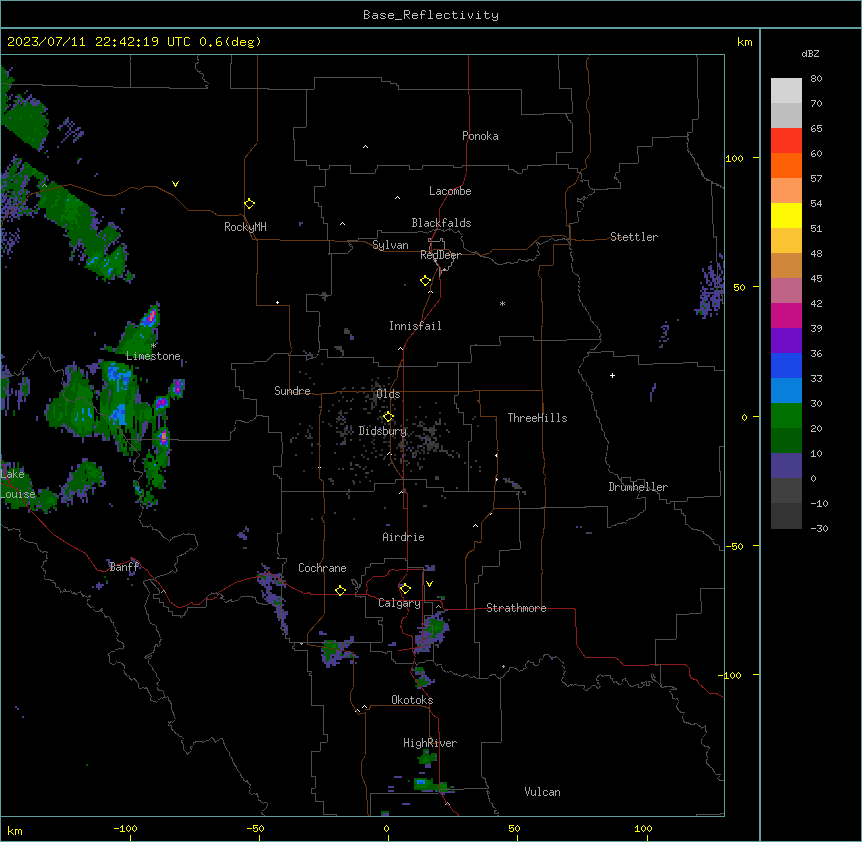Click the Ponoka city label
Screen dimensions: 862x842
click(480, 136)
